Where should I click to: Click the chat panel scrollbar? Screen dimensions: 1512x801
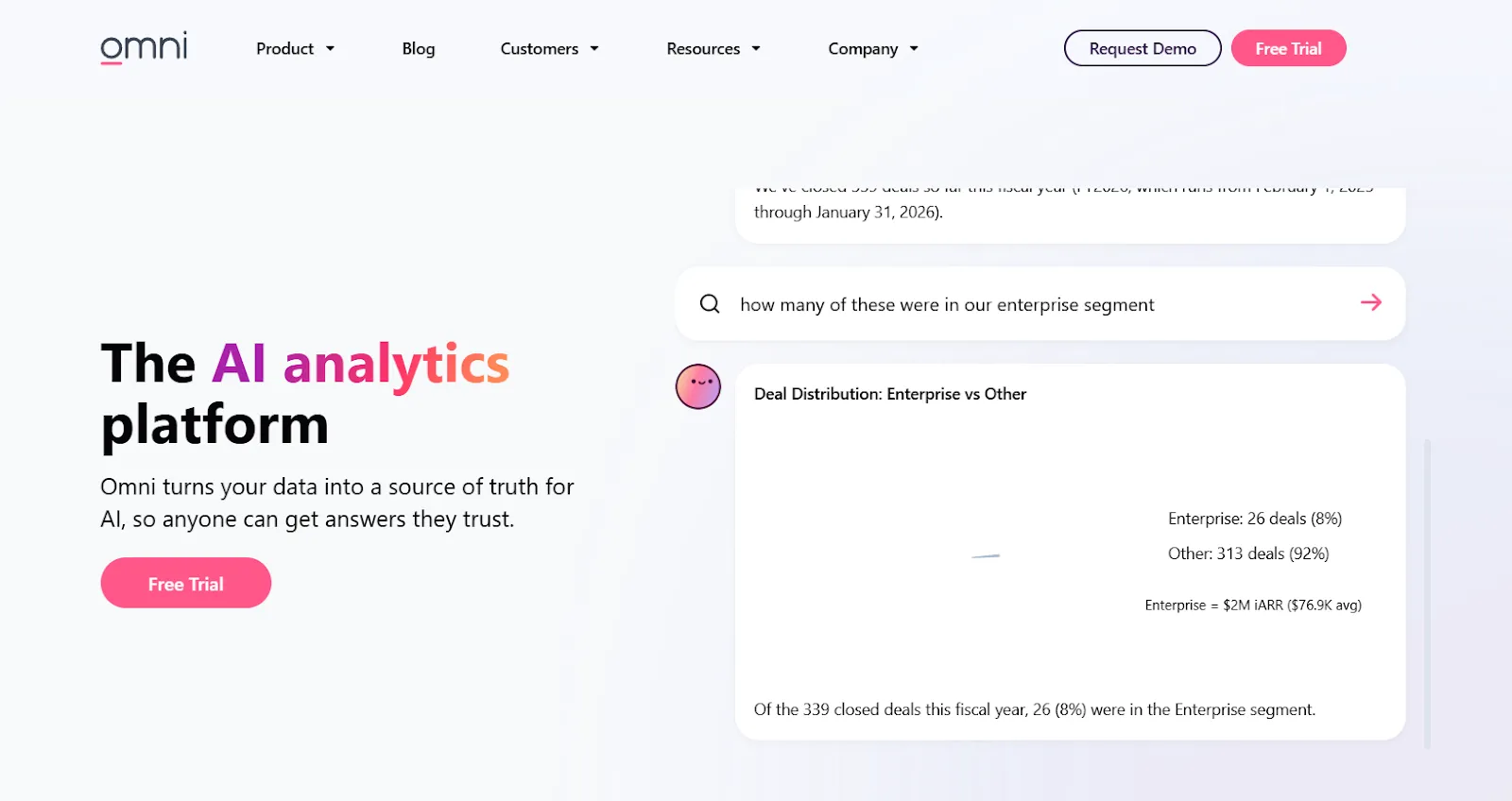pos(1427,593)
